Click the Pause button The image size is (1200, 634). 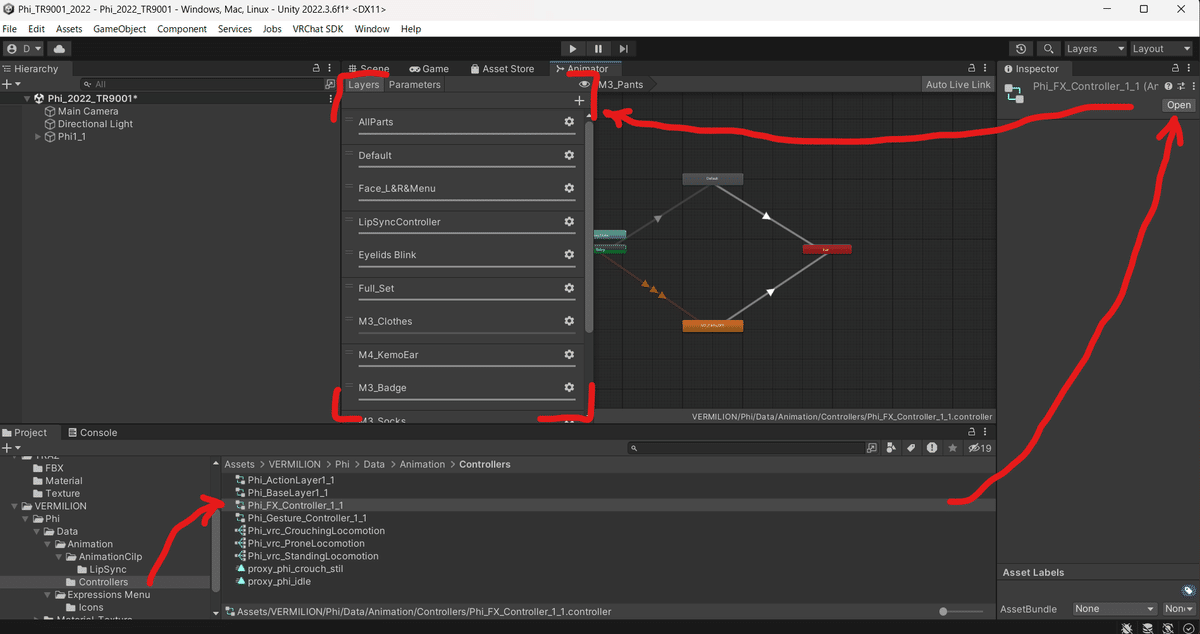coord(598,48)
